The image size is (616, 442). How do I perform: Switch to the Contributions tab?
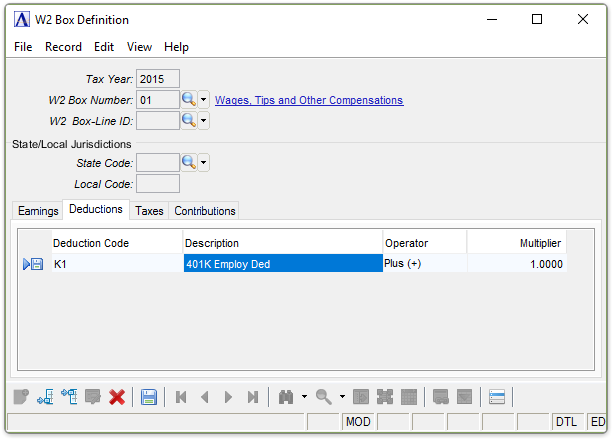coord(204,211)
